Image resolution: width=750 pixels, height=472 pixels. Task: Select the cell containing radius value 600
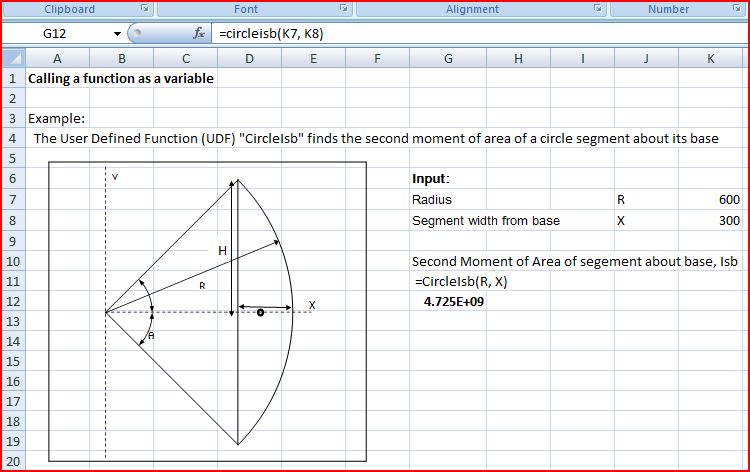click(710, 200)
